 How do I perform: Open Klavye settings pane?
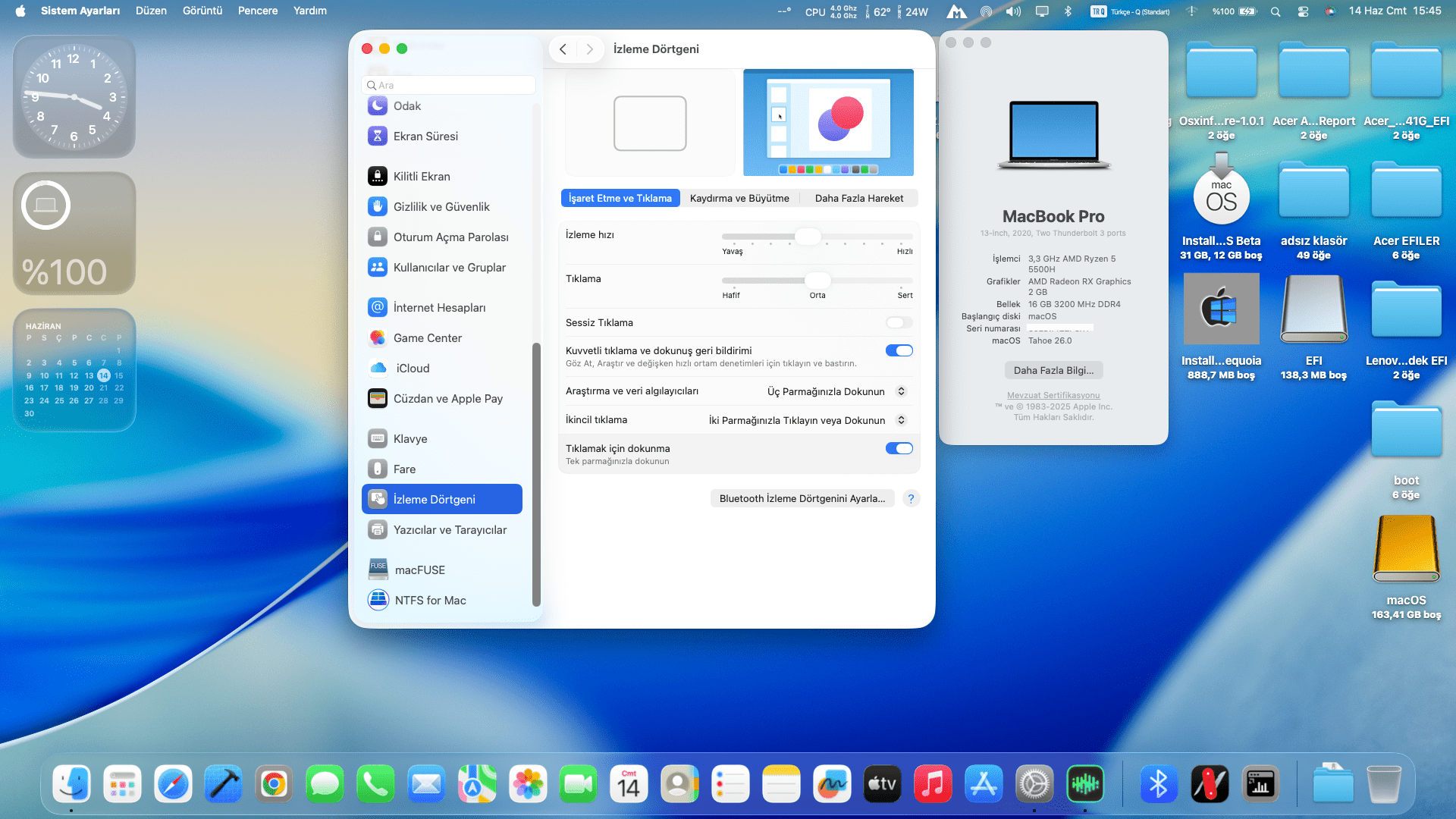(409, 439)
